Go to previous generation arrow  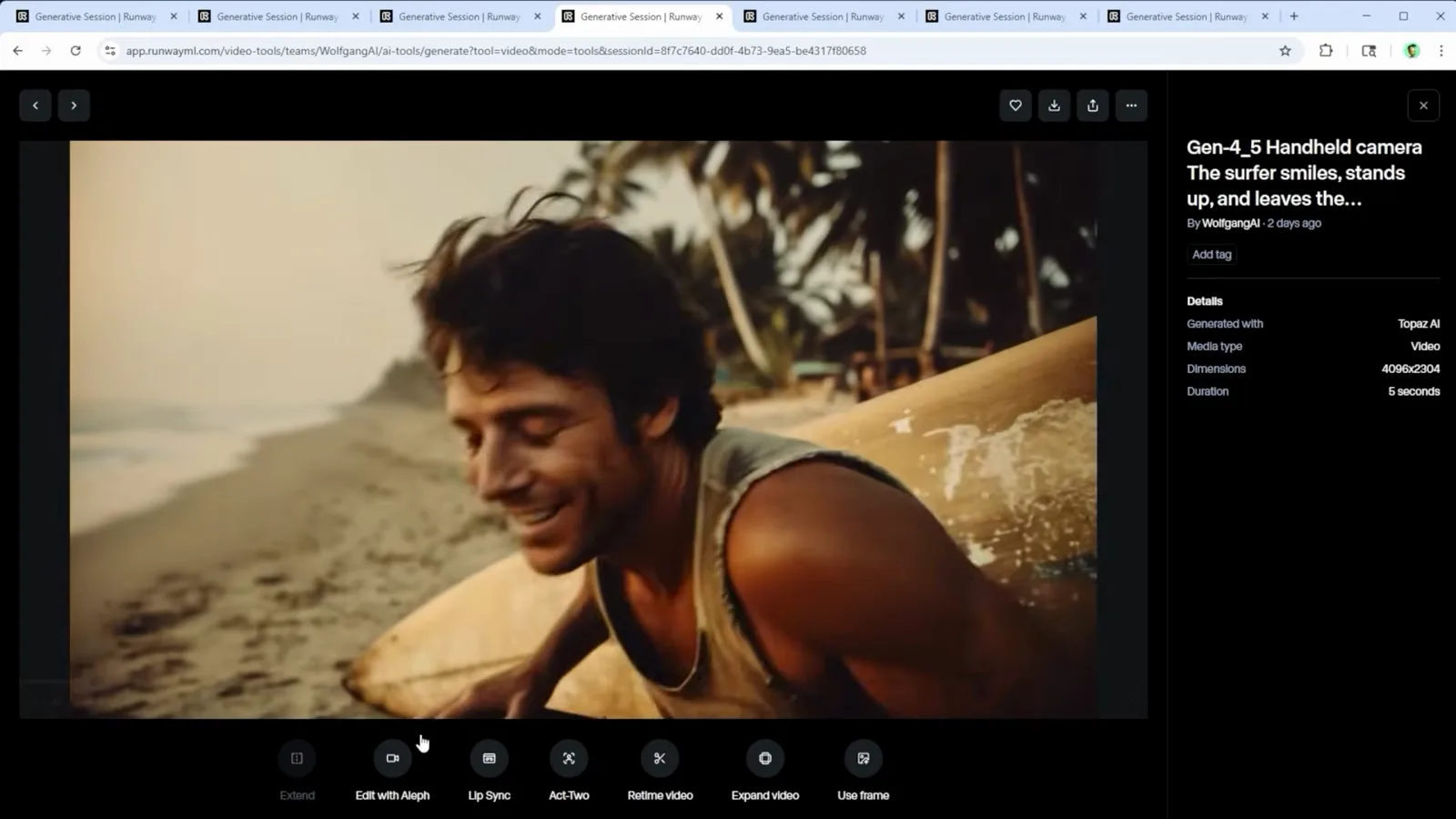point(35,106)
